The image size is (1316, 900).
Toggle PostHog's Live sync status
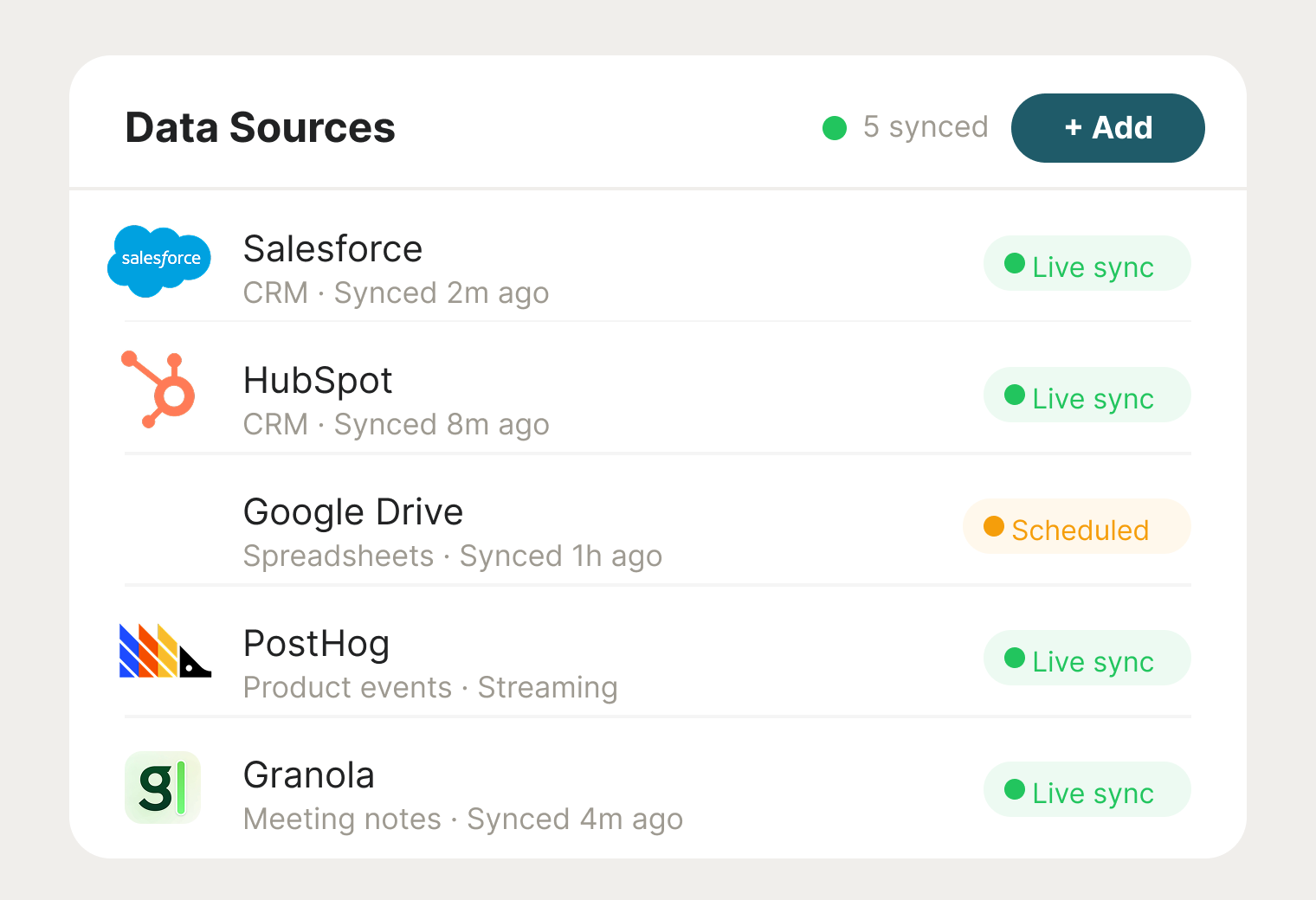(1087, 659)
